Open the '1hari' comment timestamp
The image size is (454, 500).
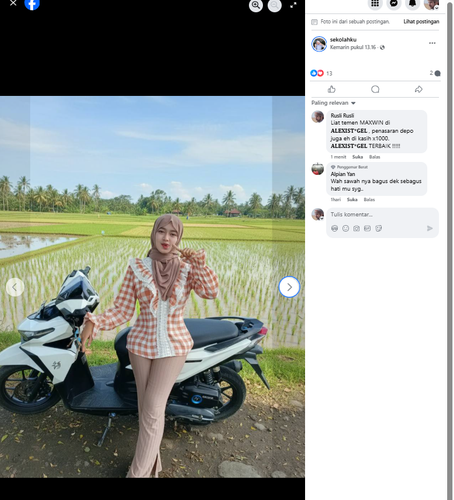point(336,200)
